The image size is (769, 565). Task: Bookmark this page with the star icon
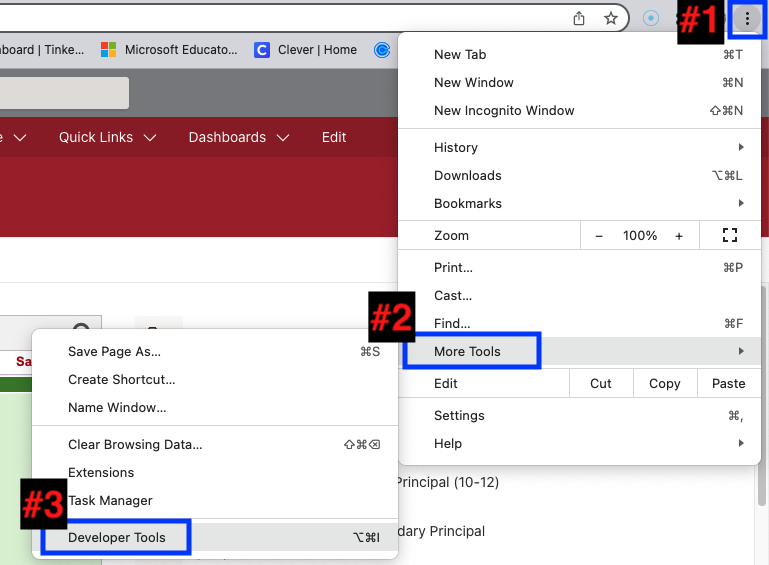pos(610,18)
